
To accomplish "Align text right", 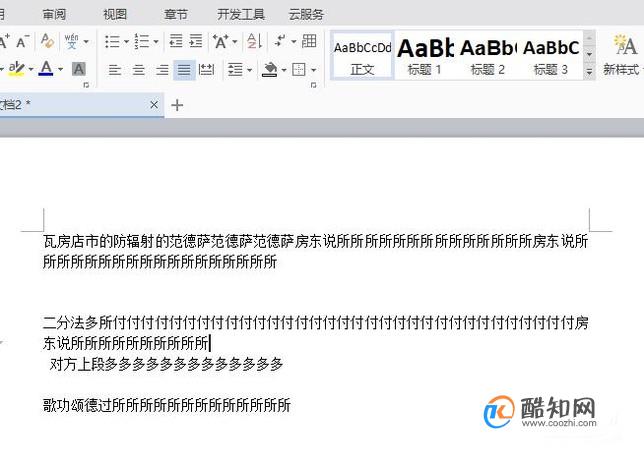I will (162, 70).
